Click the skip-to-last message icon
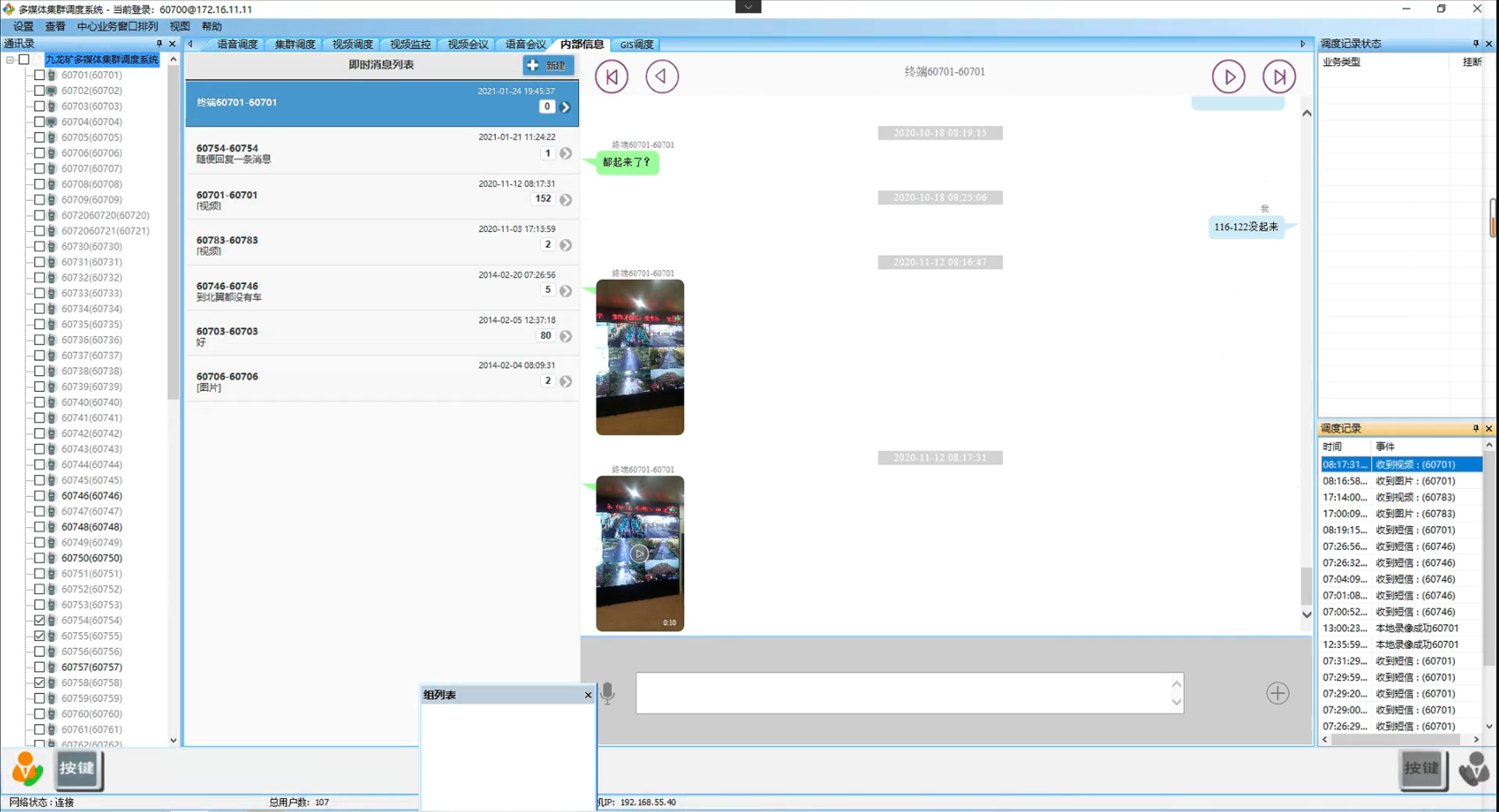 1279,76
